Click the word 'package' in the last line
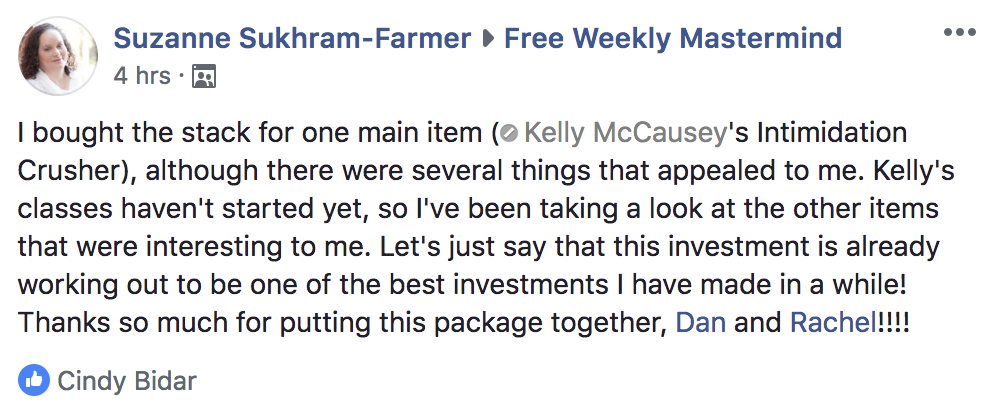 (x=488, y=324)
